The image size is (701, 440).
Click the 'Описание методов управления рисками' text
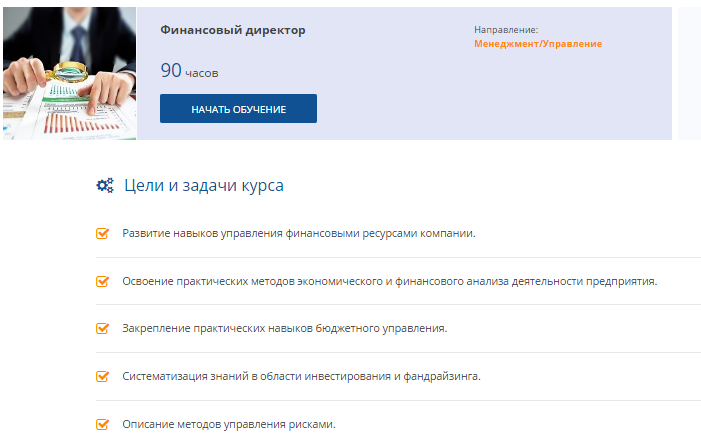[x=229, y=424]
